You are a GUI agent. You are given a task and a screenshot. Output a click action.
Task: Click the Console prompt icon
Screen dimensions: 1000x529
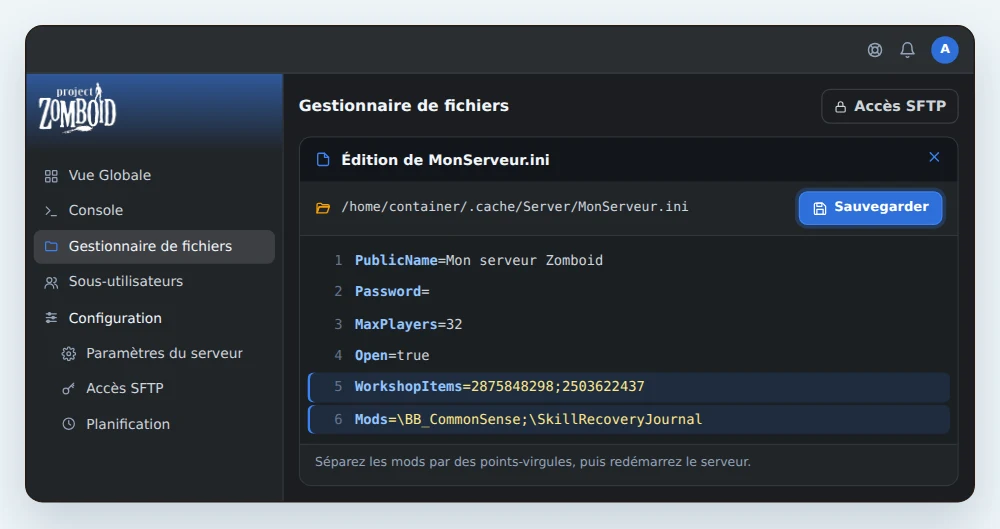[51, 211]
